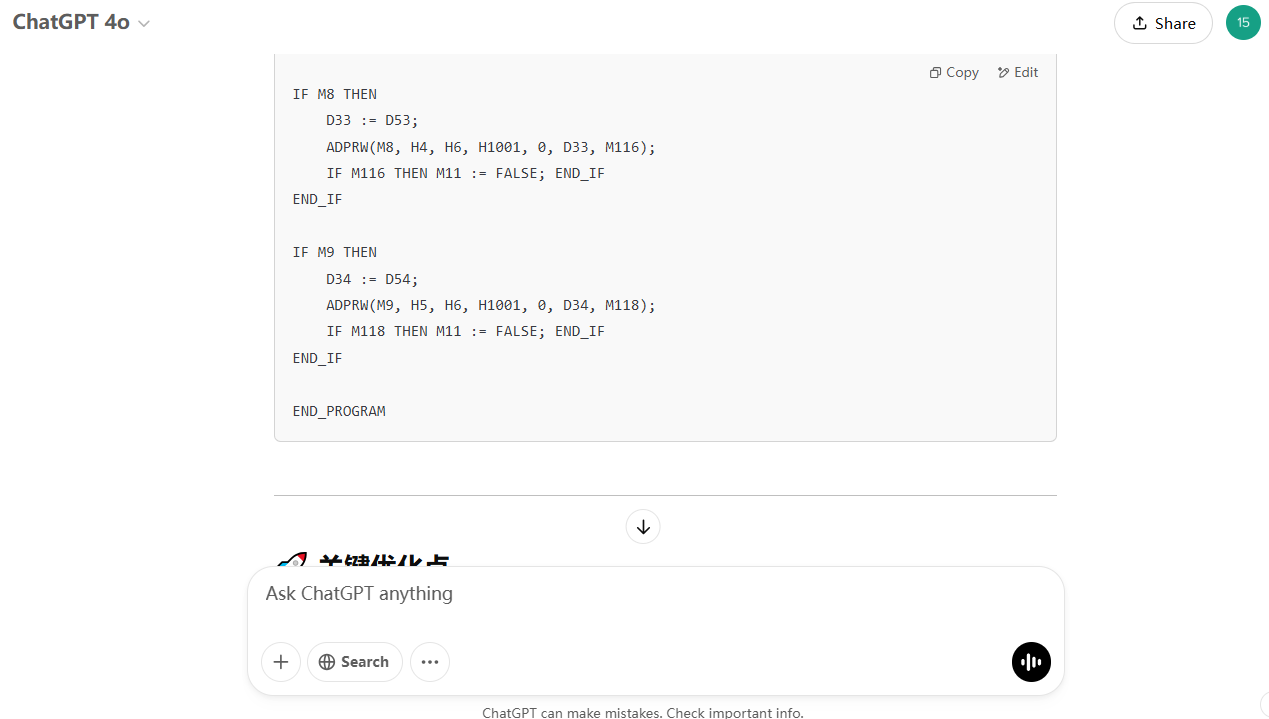Click the ADPRW line ending in M118
The width and height of the screenshot is (1269, 719).
click(490, 305)
